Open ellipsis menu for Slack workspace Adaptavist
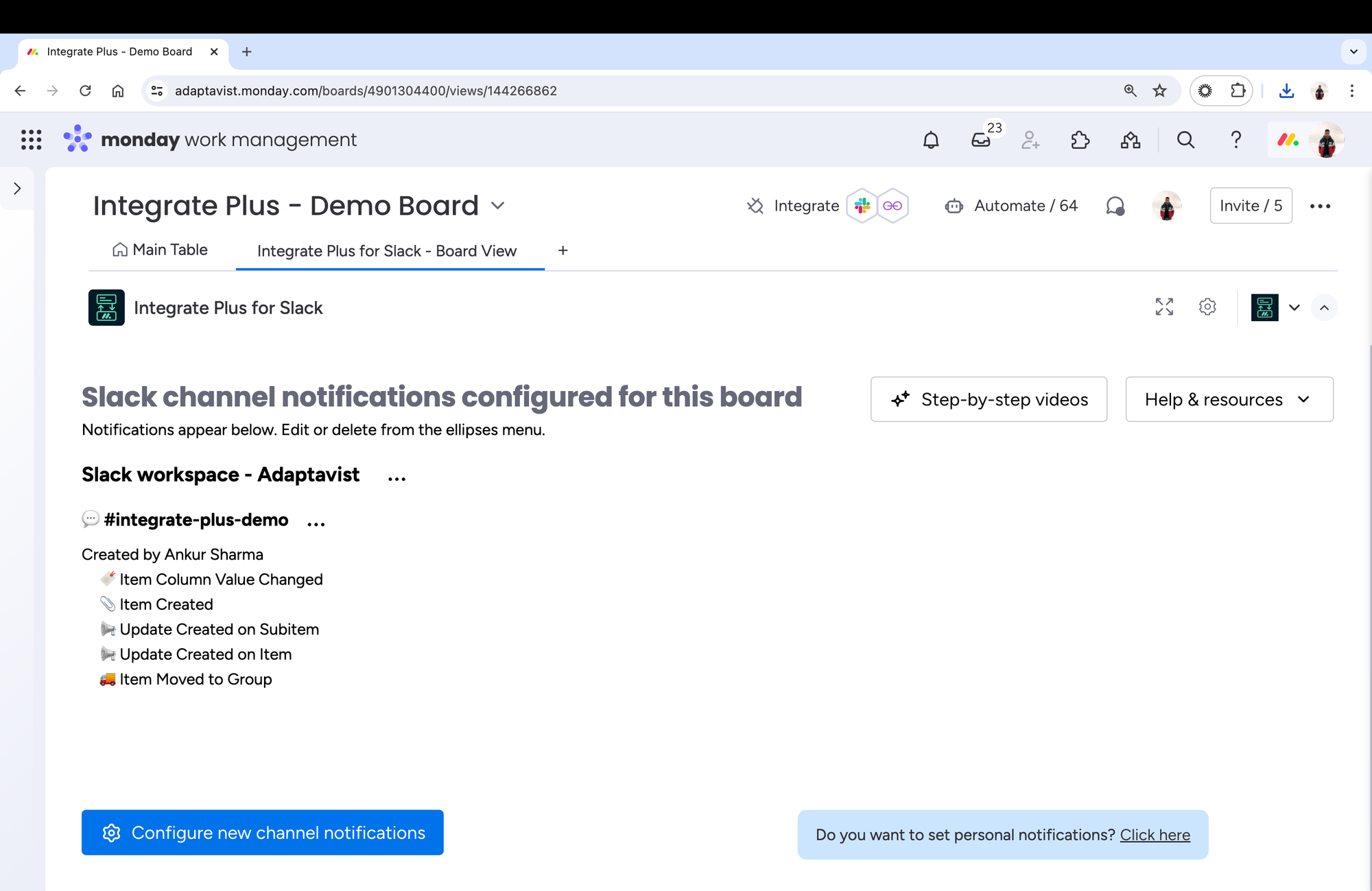Screen dimensions: 1372x891 click(x=397, y=478)
